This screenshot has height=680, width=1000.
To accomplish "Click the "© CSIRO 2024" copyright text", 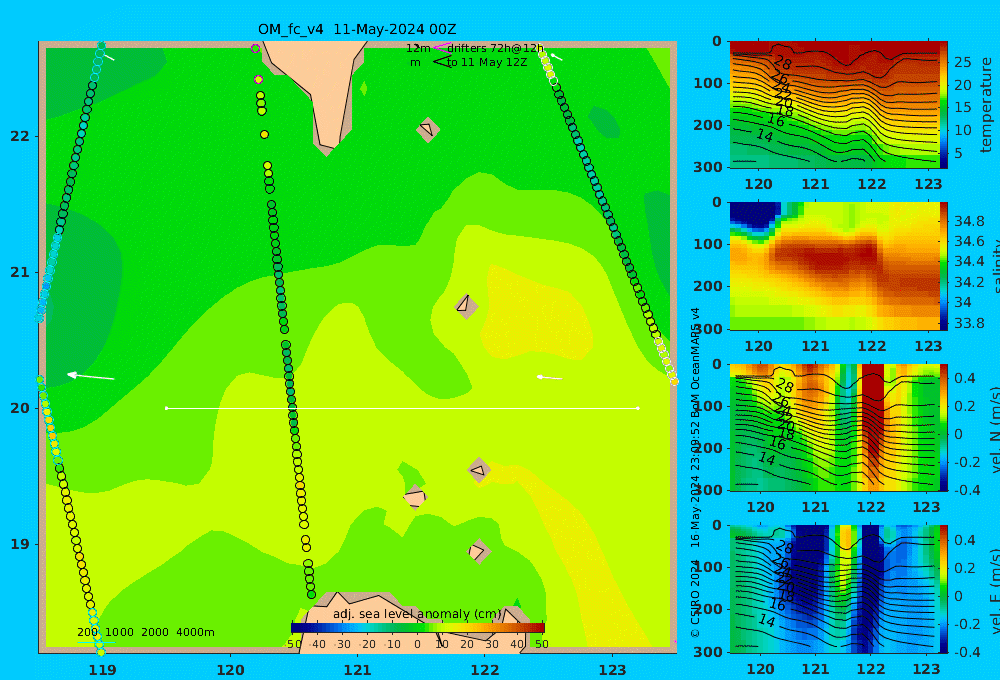I will point(695,598).
